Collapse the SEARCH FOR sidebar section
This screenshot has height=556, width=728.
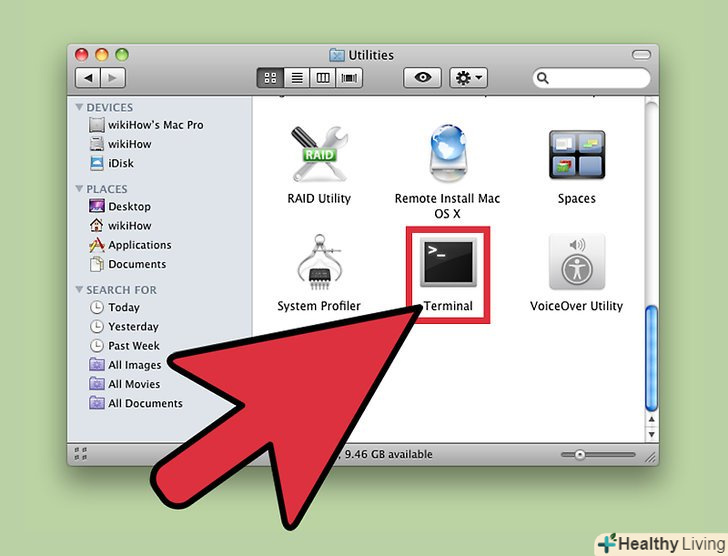point(79,290)
